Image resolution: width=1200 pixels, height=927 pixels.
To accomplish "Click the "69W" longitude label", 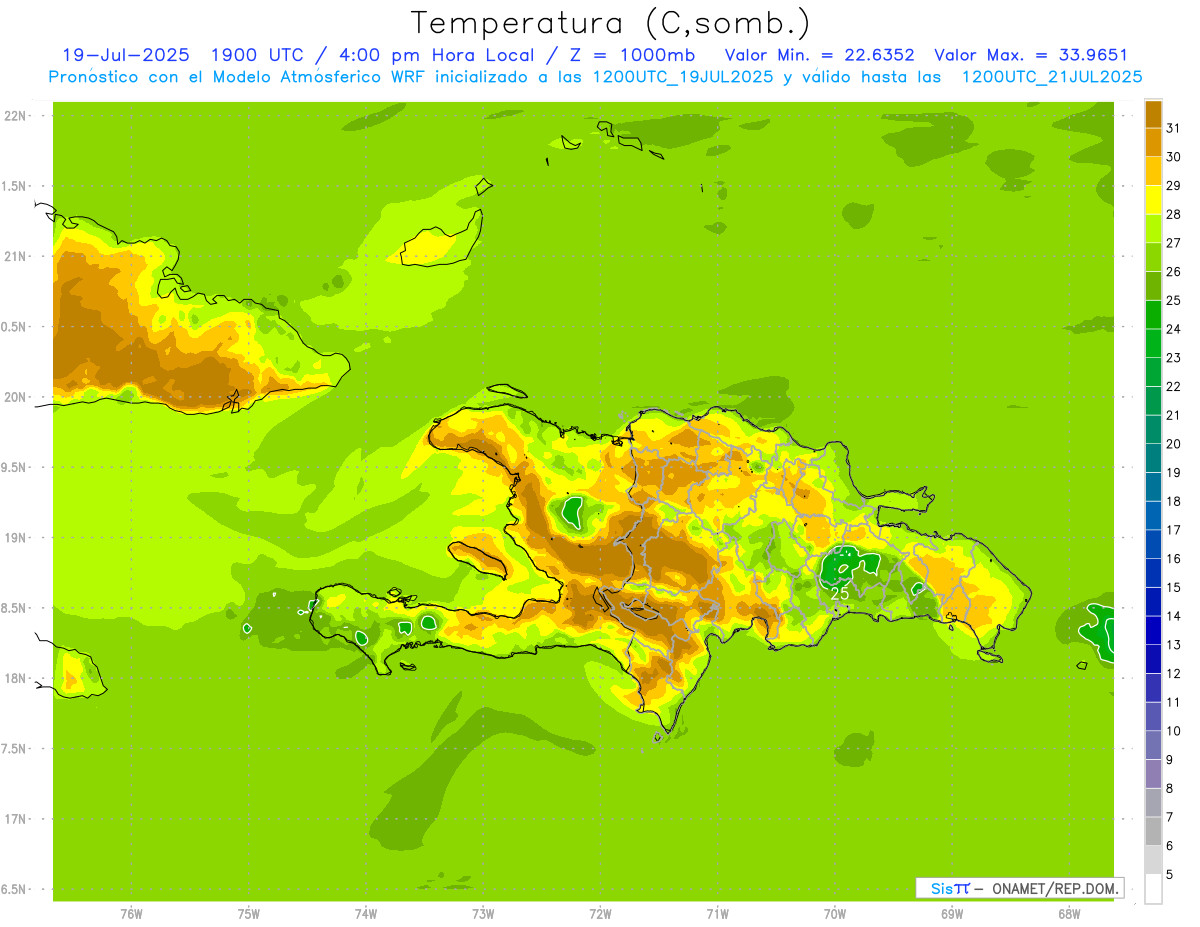I will point(951,913).
